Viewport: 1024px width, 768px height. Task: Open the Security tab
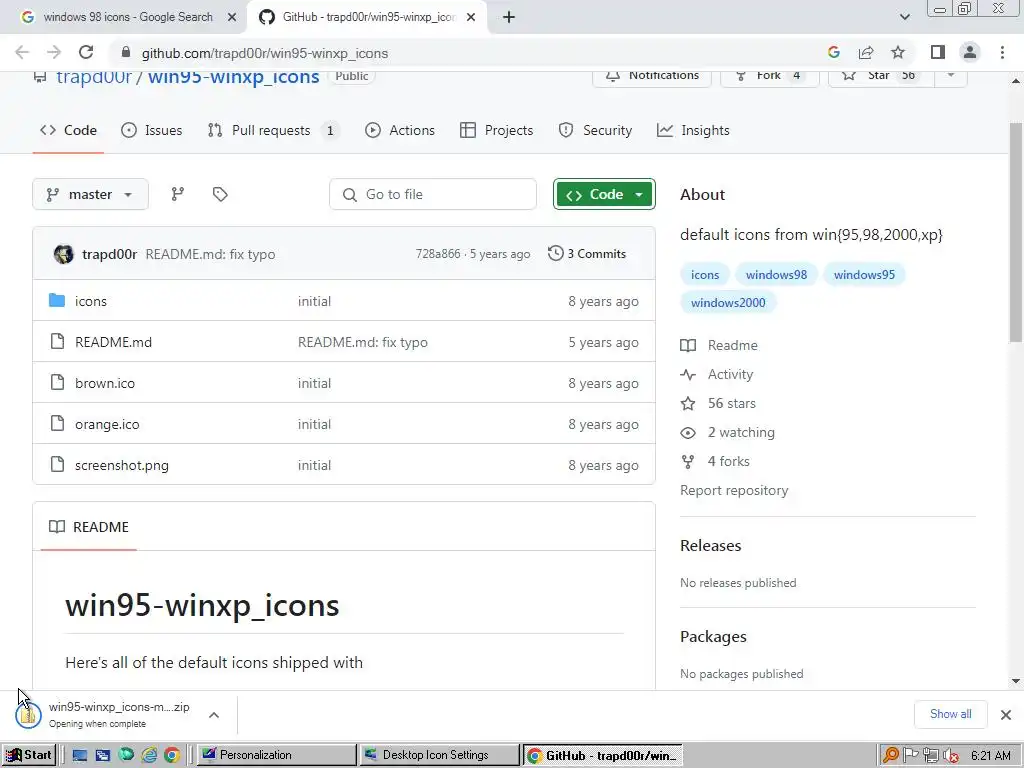595,130
